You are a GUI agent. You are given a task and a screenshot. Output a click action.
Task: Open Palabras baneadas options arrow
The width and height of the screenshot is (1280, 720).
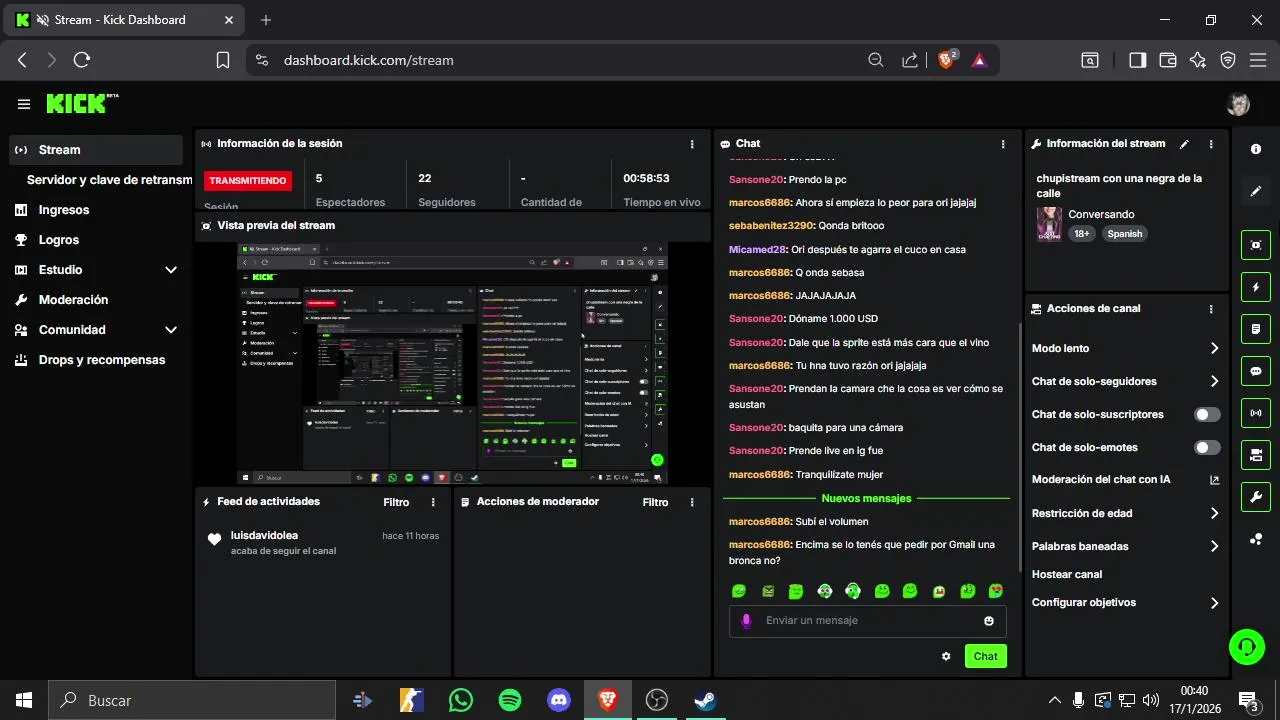pyautogui.click(x=1214, y=546)
